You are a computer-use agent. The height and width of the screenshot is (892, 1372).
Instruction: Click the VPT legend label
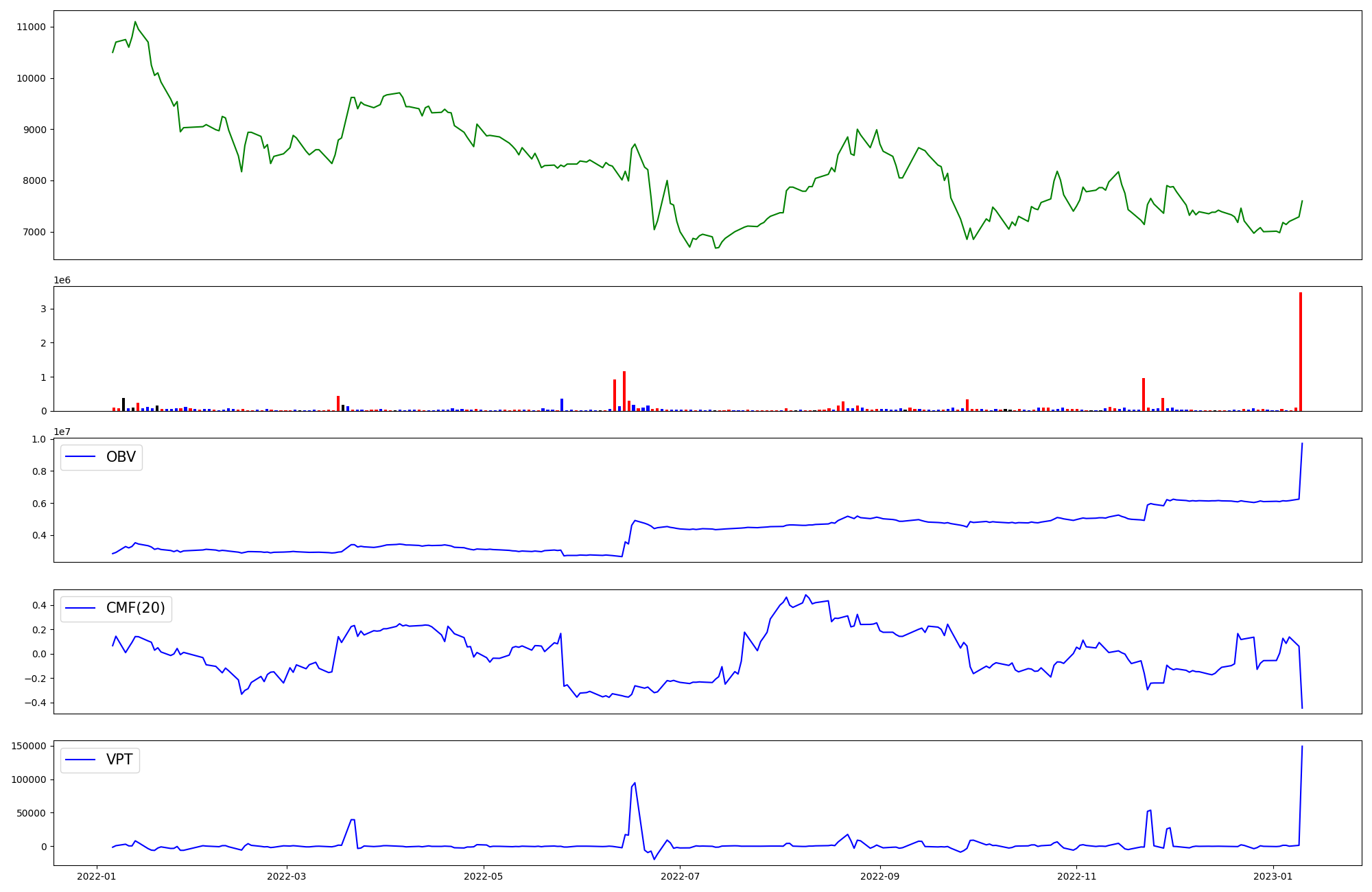pos(119,760)
